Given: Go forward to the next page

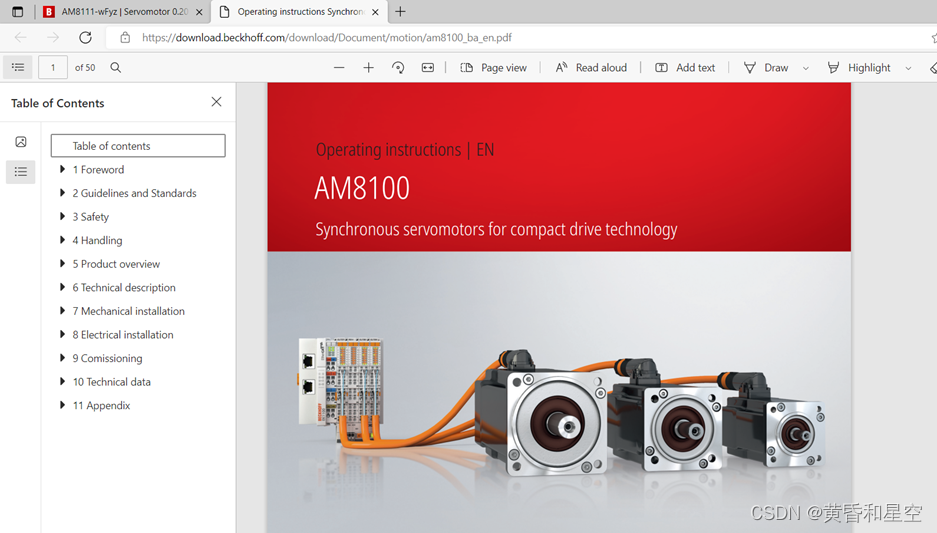Looking at the screenshot, I should pyautogui.click(x=53, y=38).
